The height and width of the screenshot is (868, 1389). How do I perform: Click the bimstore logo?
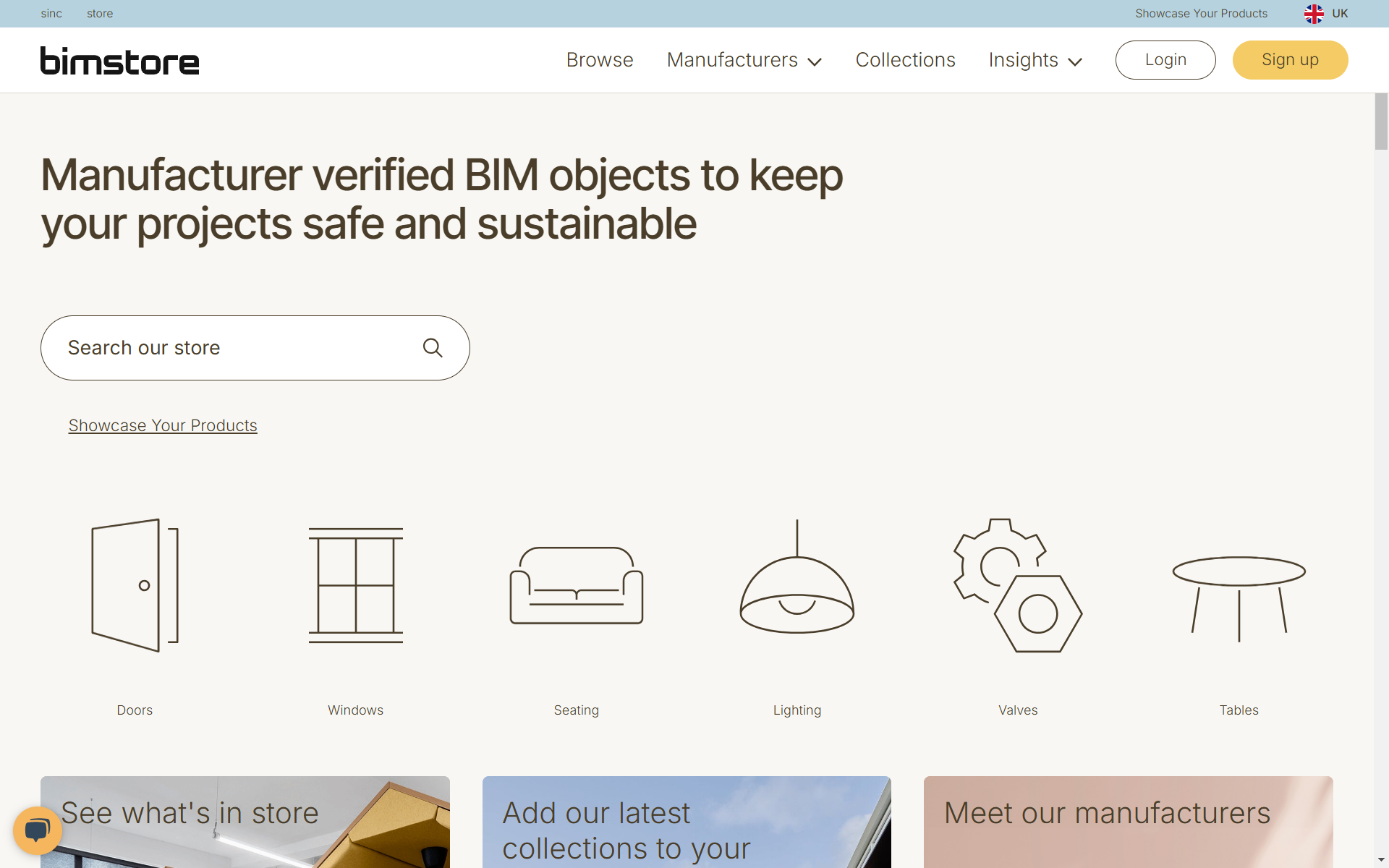point(119,61)
